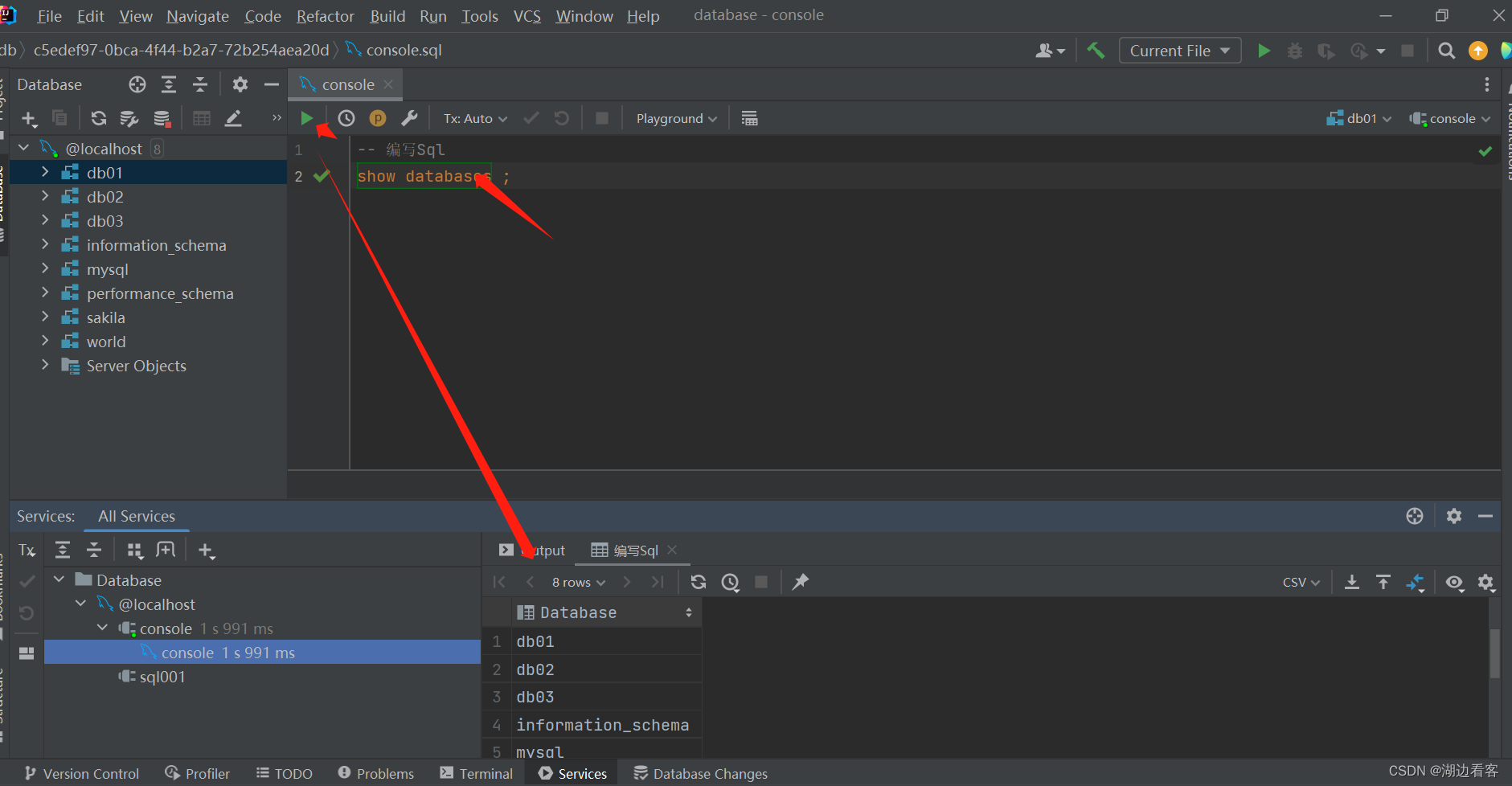
Task: Click the update available orange arrow icon
Action: 1477,51
